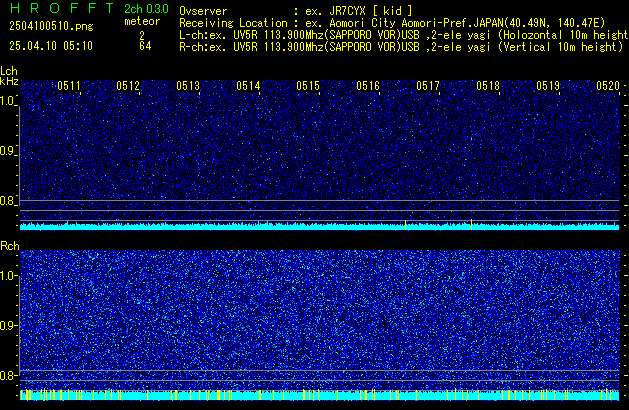
Task: Click the L-ch description line with Horizontal yagi
Action: (x=404, y=35)
